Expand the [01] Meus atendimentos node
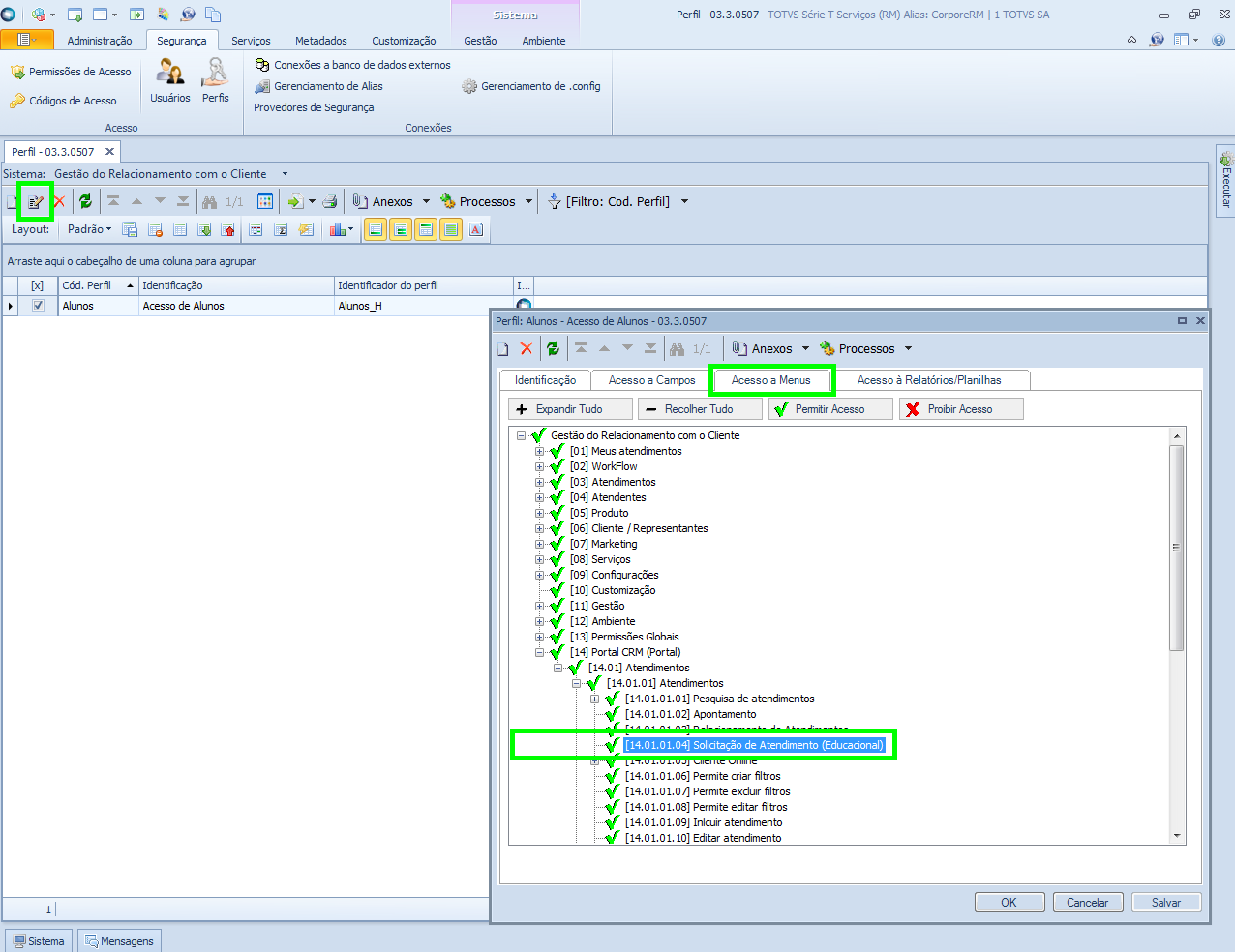The height and width of the screenshot is (952, 1235). [540, 451]
